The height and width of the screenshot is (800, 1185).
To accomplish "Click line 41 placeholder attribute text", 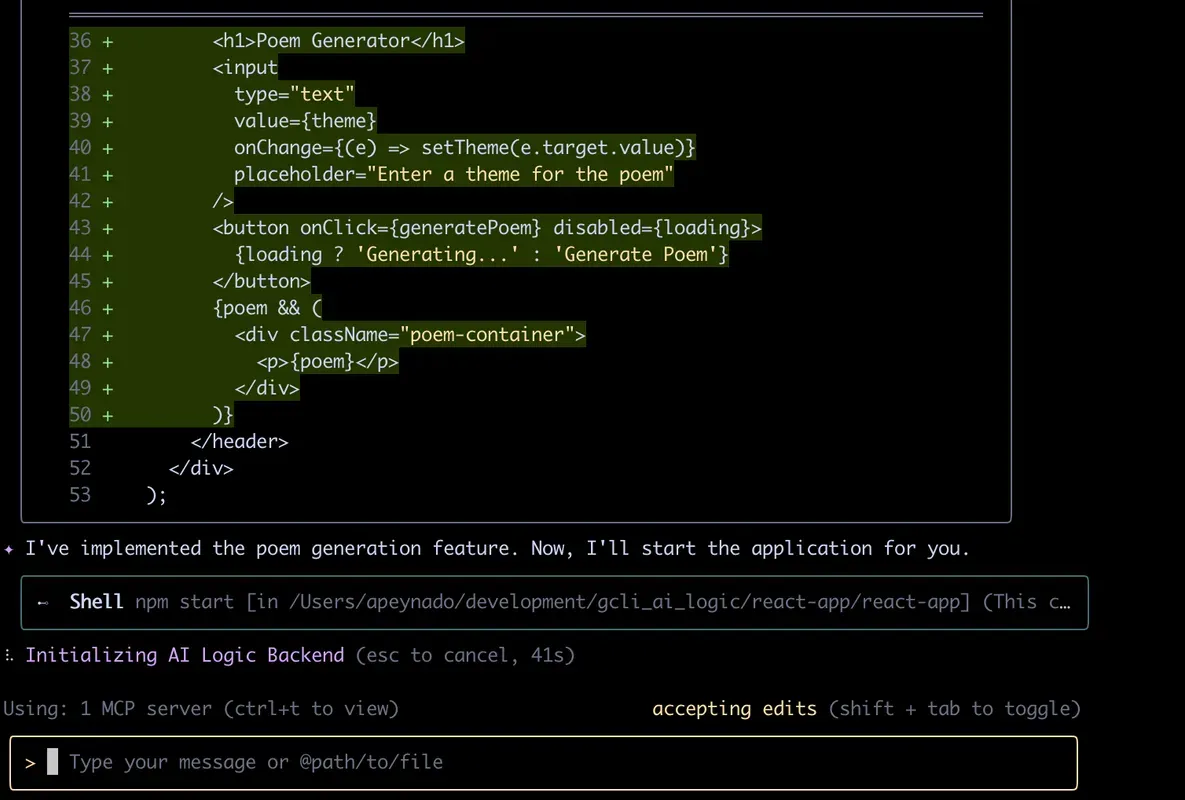I will (453, 175).
